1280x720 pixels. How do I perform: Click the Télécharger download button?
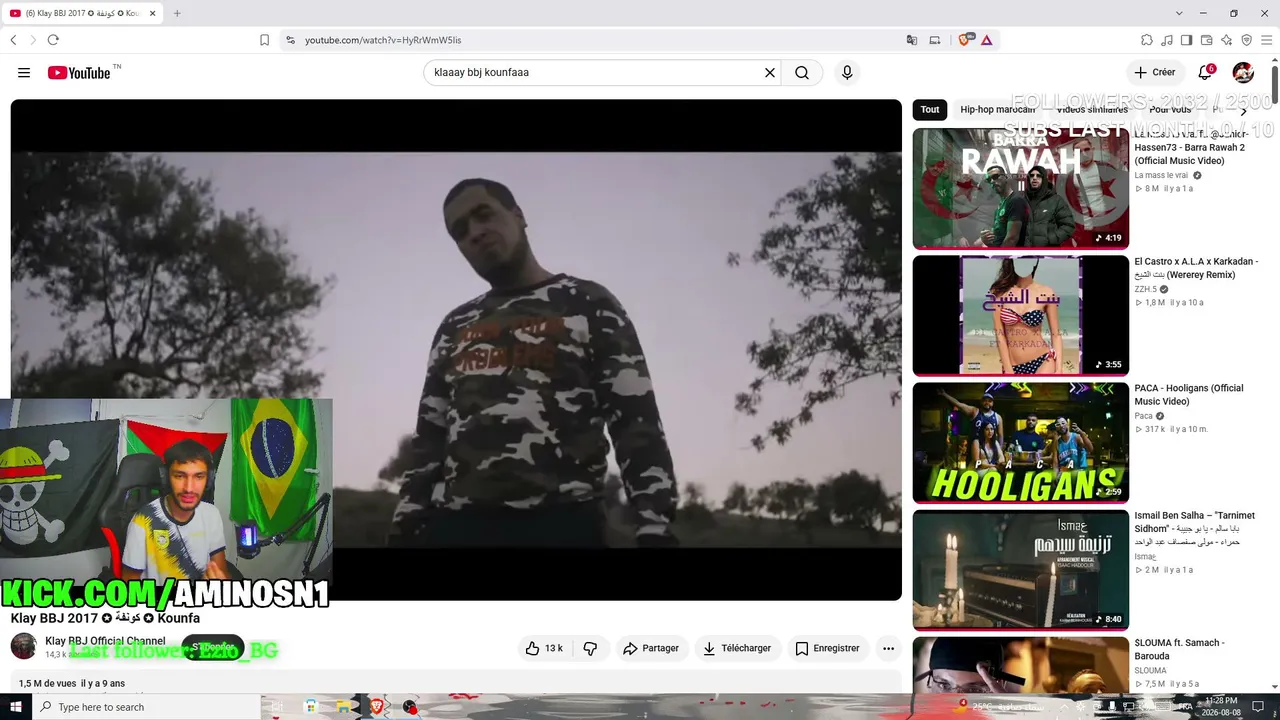pyautogui.click(x=737, y=648)
